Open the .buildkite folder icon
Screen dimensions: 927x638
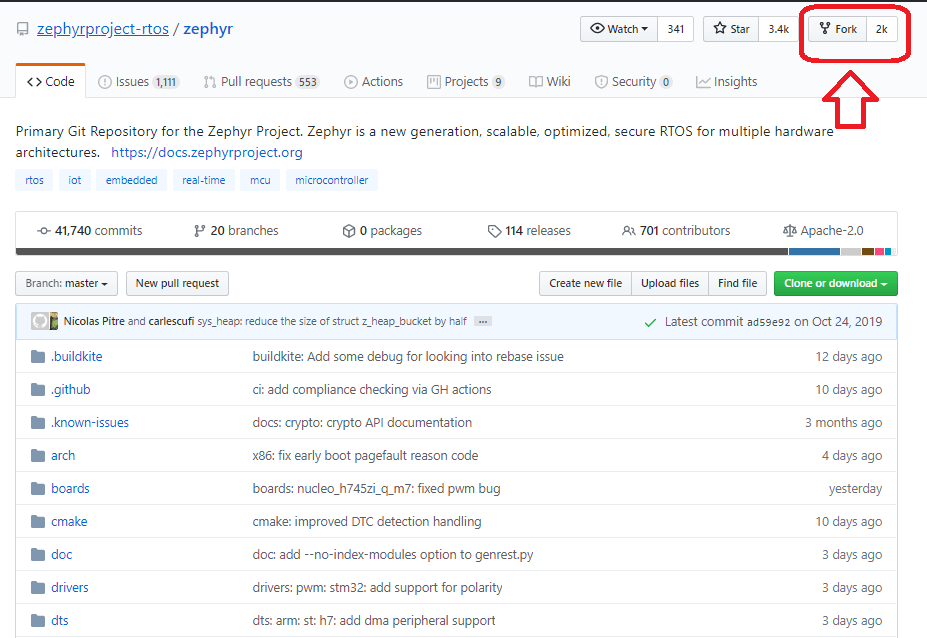click(38, 357)
